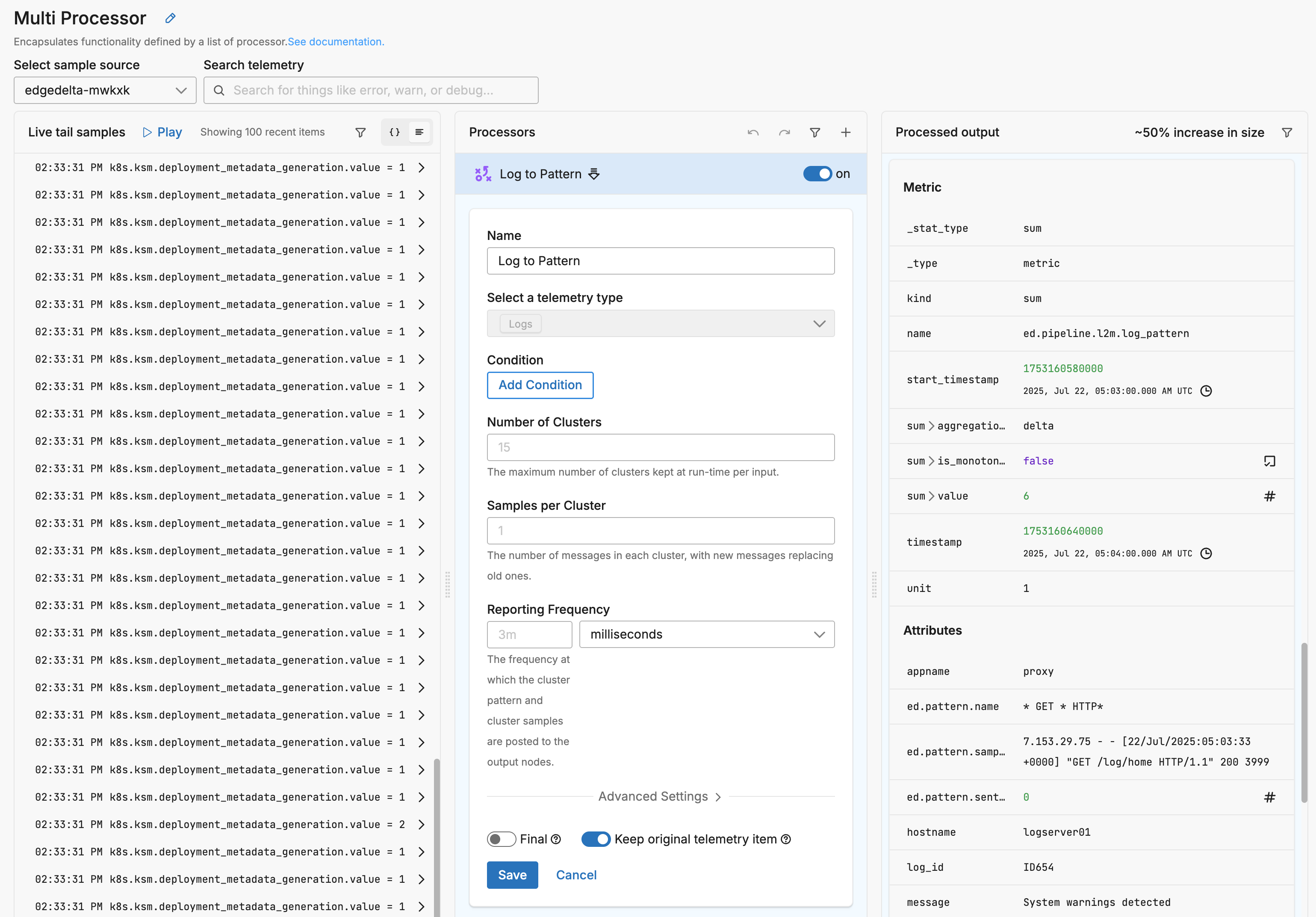This screenshot has width=1316, height=917.
Task: Click the Name input field
Action: 660,261
